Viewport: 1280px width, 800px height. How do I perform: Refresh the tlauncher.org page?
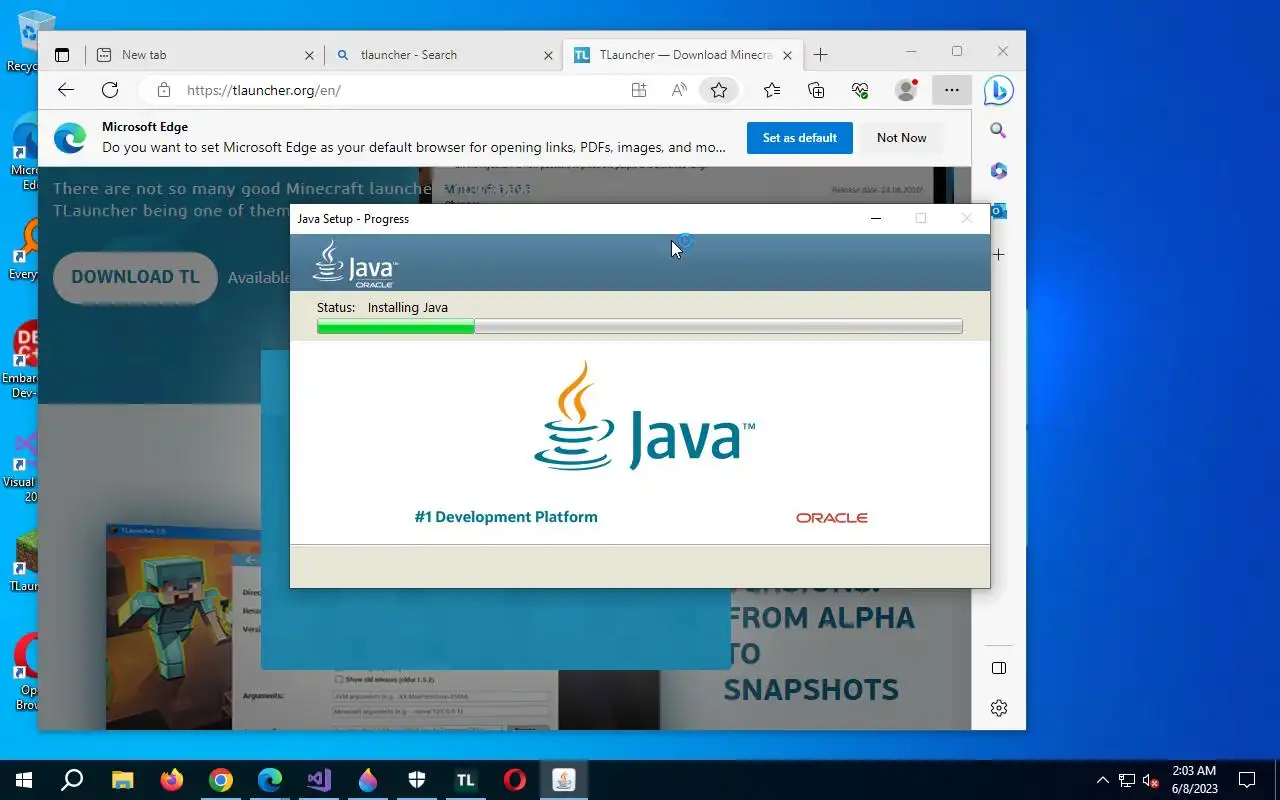point(110,90)
